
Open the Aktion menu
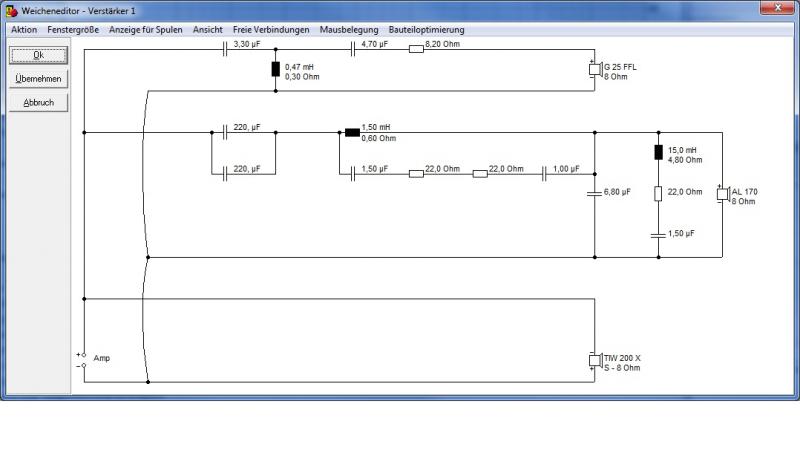click(x=24, y=30)
